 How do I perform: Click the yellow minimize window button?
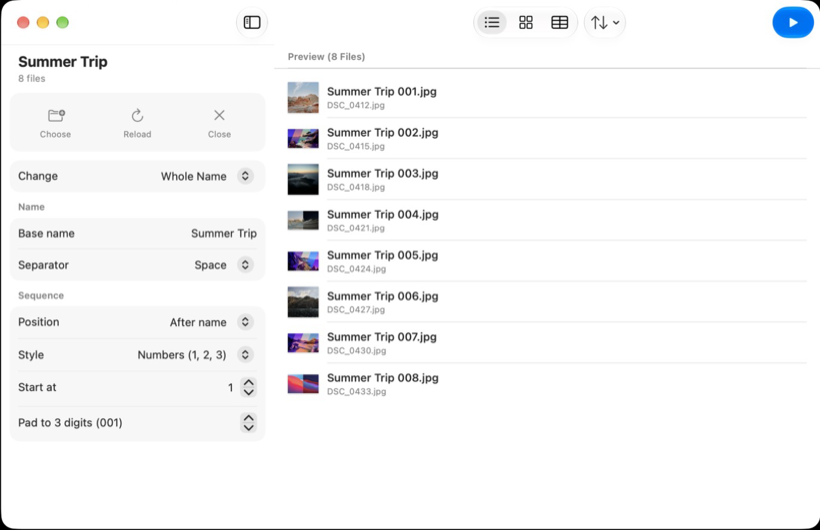[43, 22]
